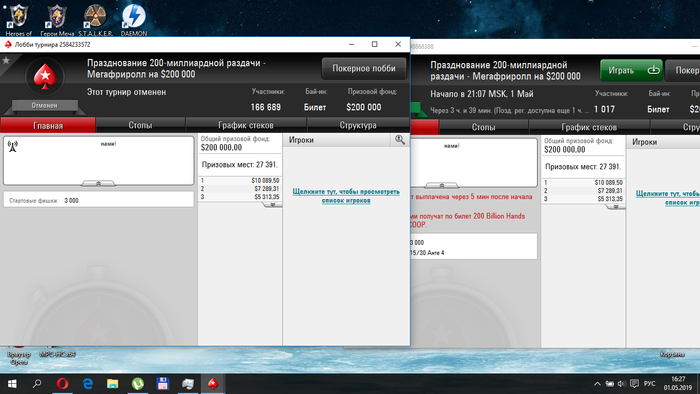Open uTorrent from the taskbar
700x394 pixels.
pos(138,383)
